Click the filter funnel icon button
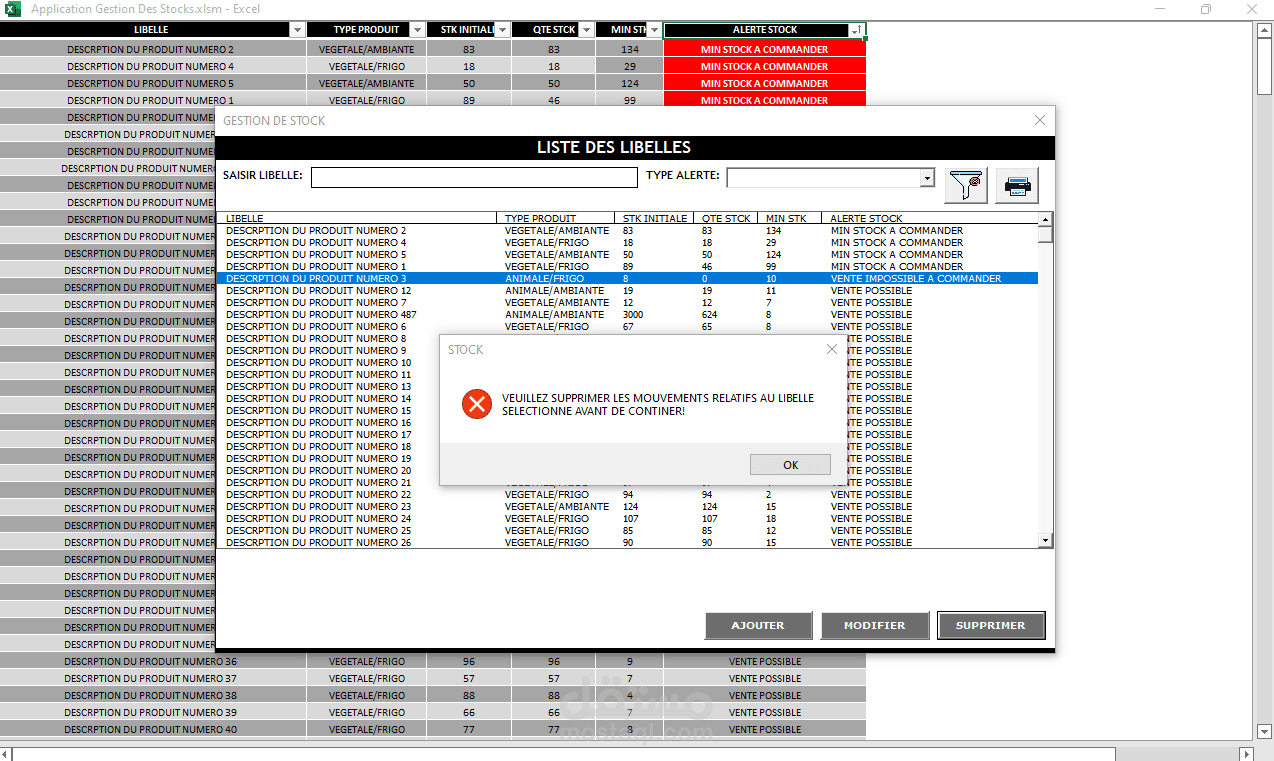 click(967, 185)
